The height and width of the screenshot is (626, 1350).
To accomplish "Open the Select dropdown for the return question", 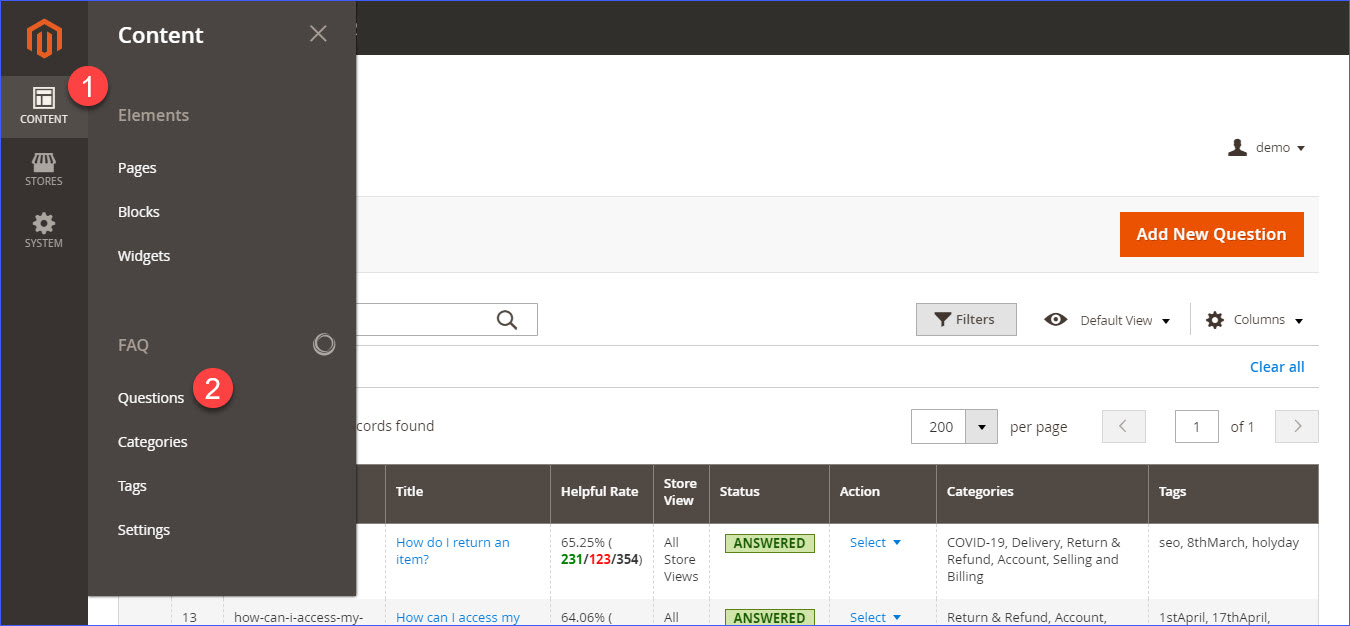I will tap(874, 542).
